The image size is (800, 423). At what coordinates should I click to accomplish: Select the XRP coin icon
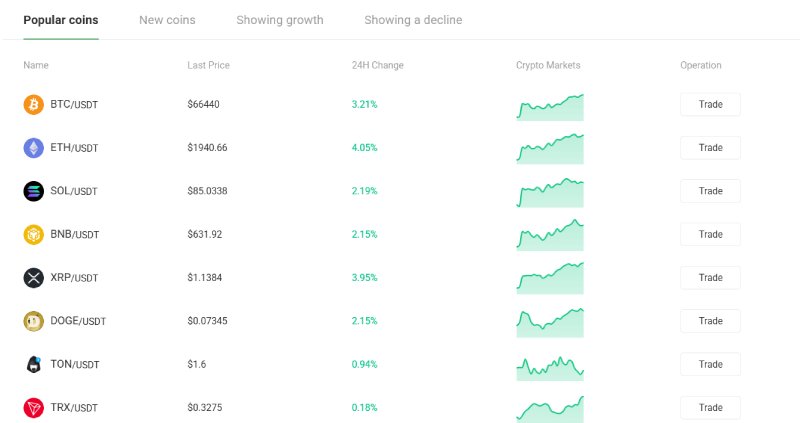point(34,278)
